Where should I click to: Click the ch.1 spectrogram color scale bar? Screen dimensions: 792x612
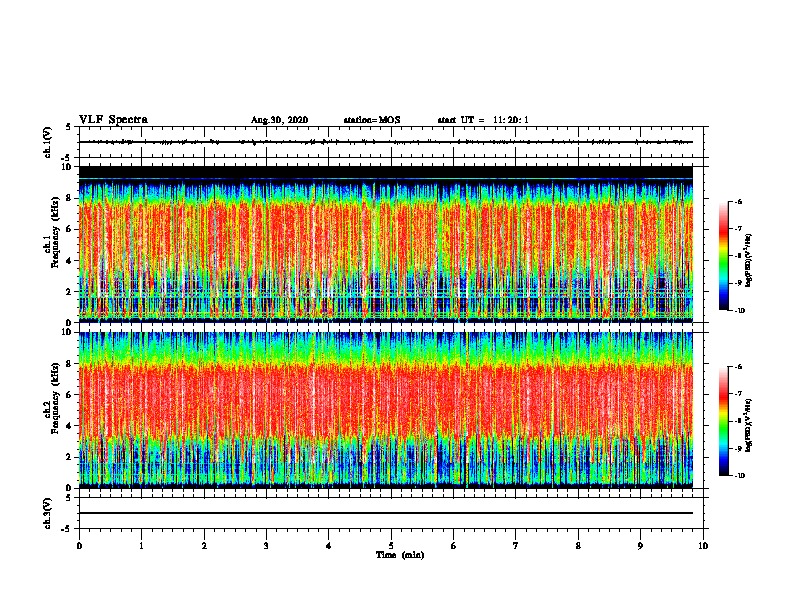(x=724, y=256)
